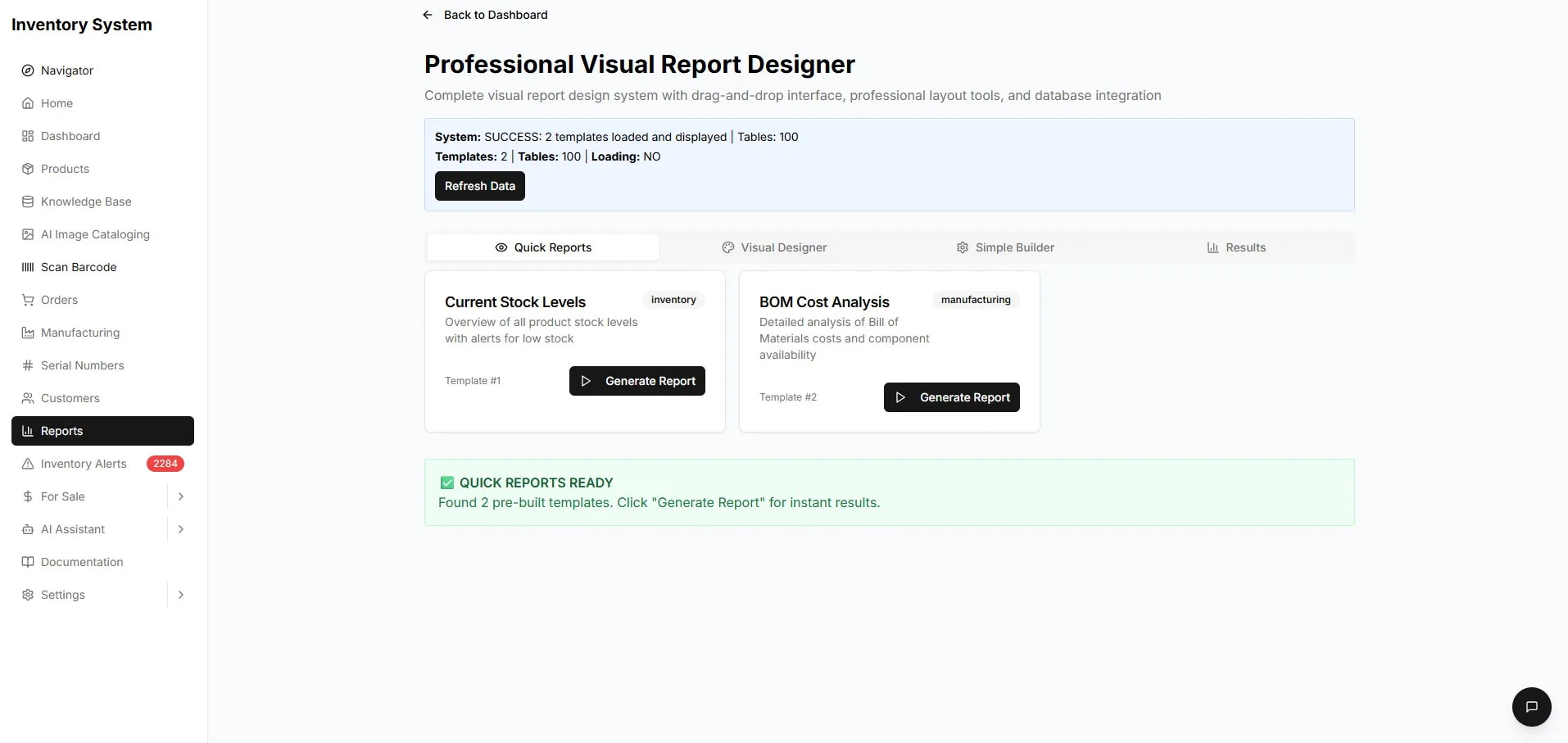Click the Knowledge Base database icon

(x=28, y=202)
